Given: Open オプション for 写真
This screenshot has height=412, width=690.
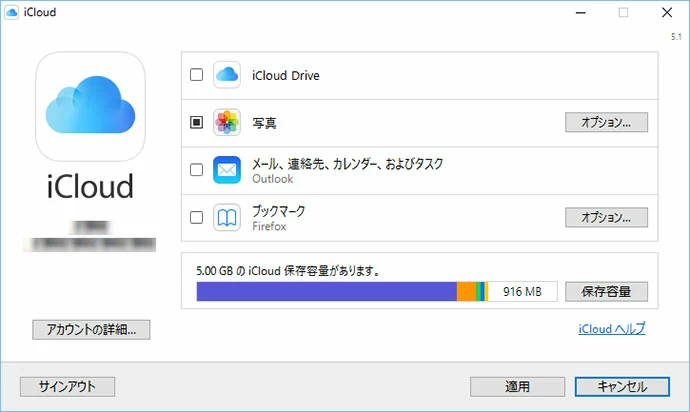Looking at the screenshot, I should [x=606, y=123].
